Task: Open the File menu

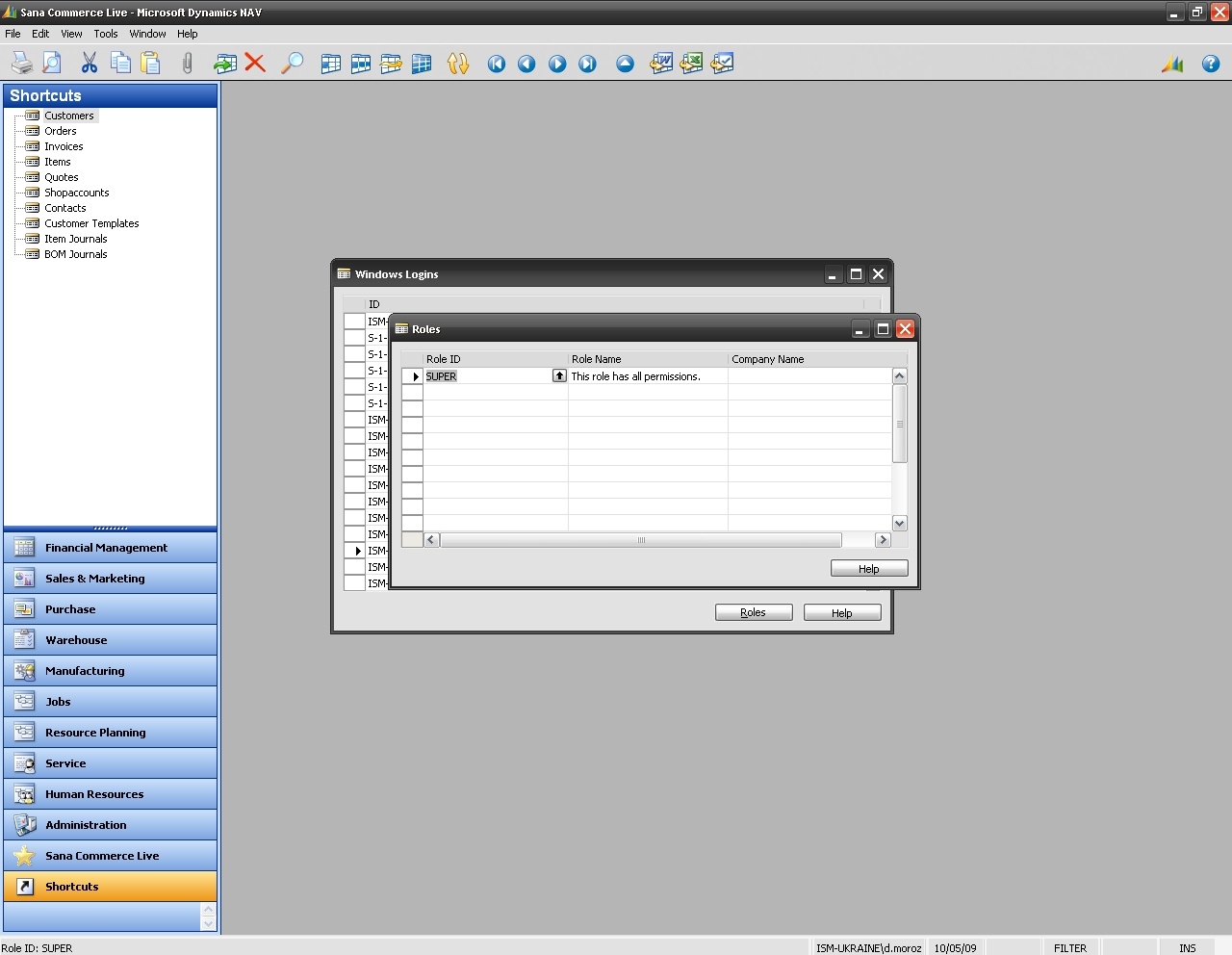Action: [x=13, y=34]
